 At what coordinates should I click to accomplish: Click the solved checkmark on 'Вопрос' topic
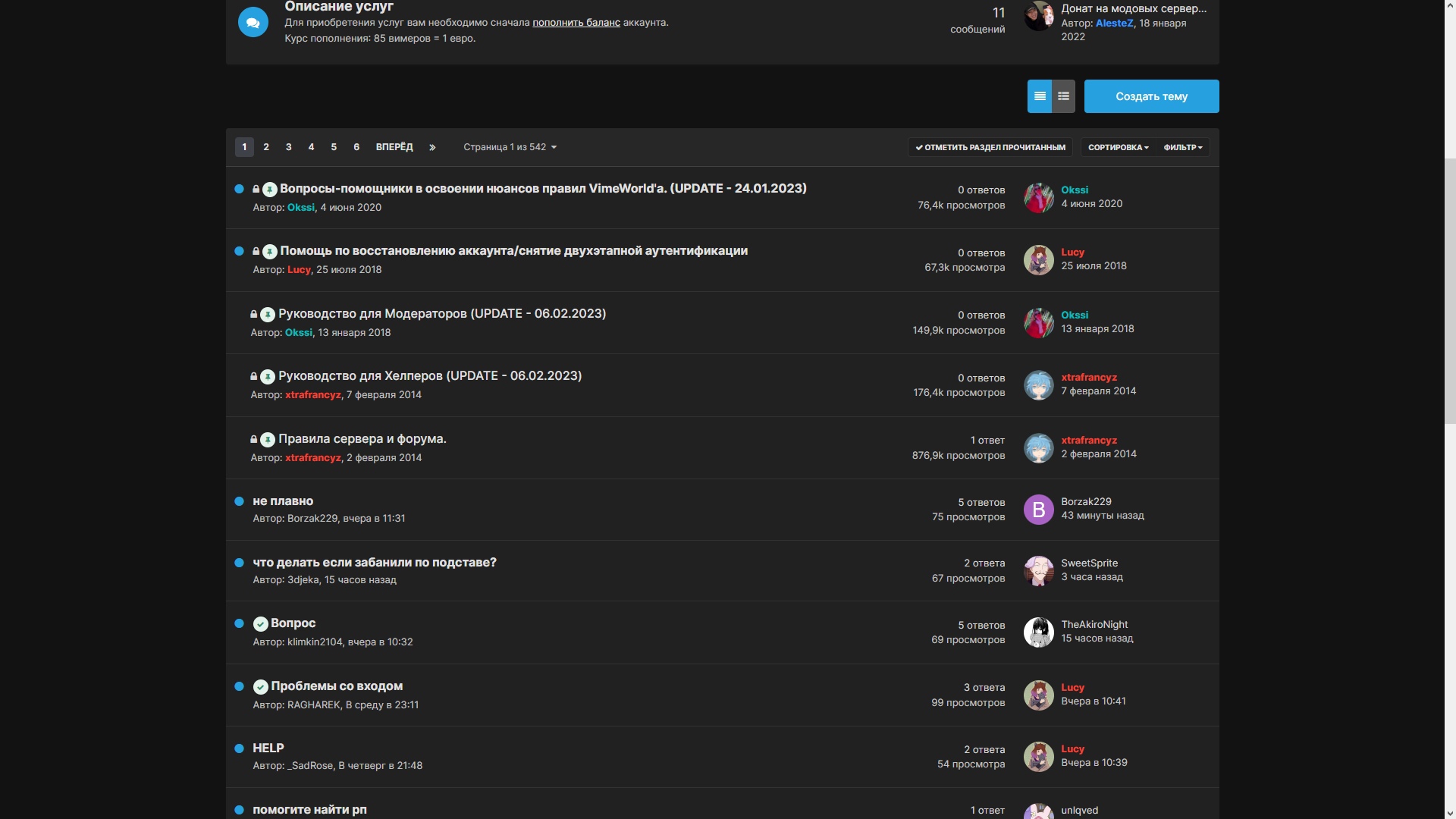point(260,624)
